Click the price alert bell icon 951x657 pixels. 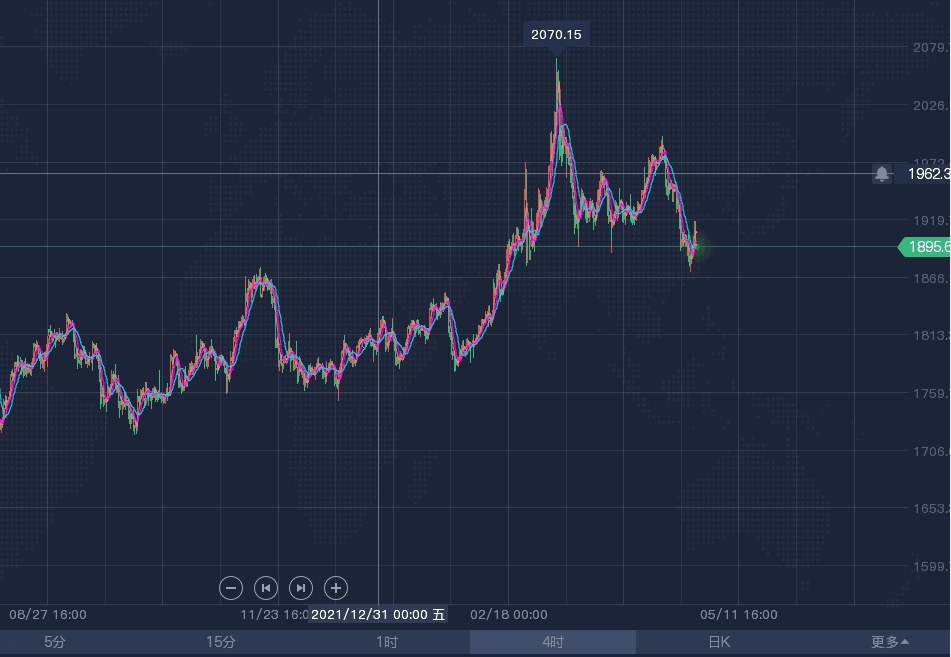coord(882,174)
